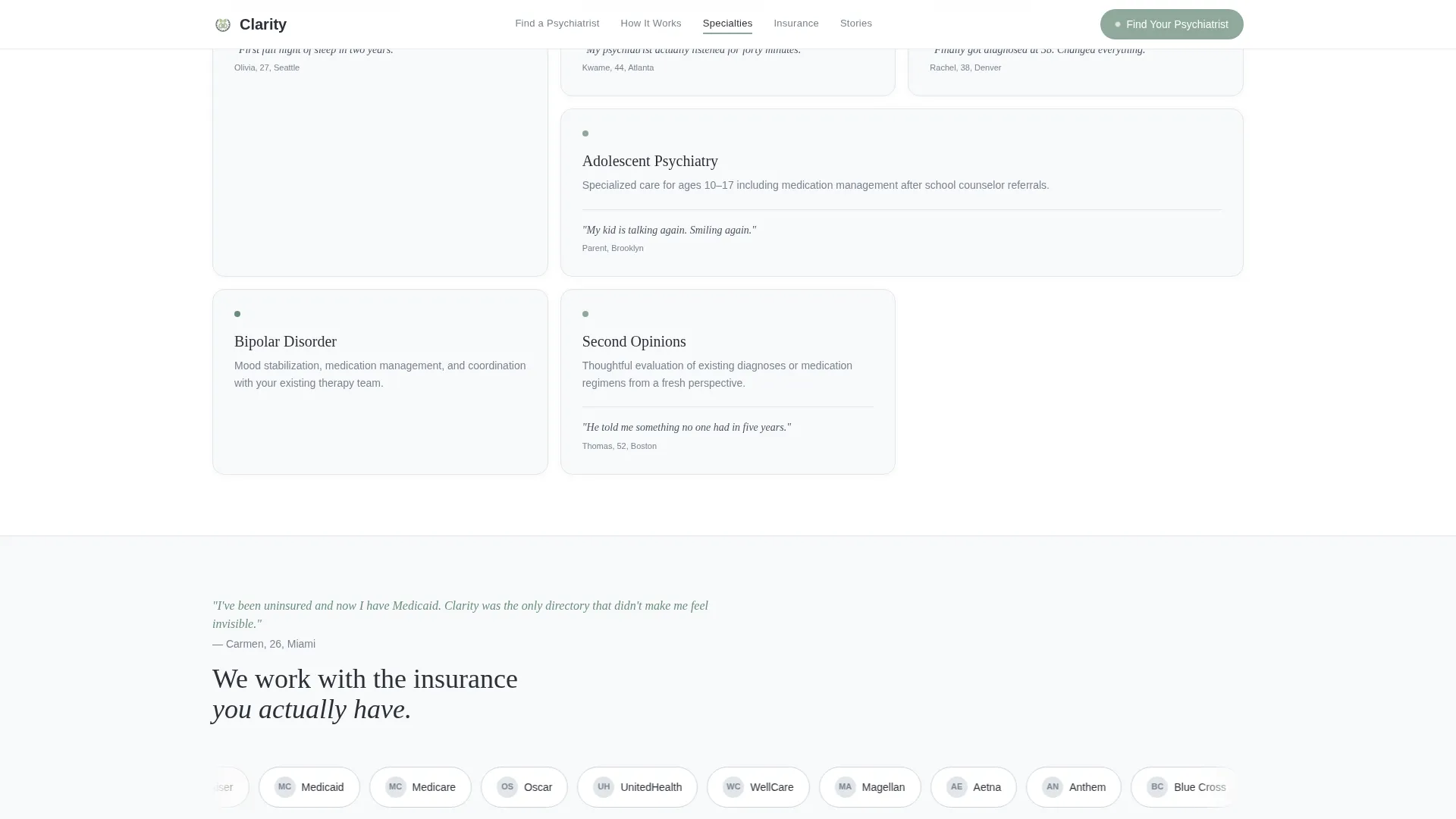
Task: Select the Medicare insurance chip
Action: point(420,787)
